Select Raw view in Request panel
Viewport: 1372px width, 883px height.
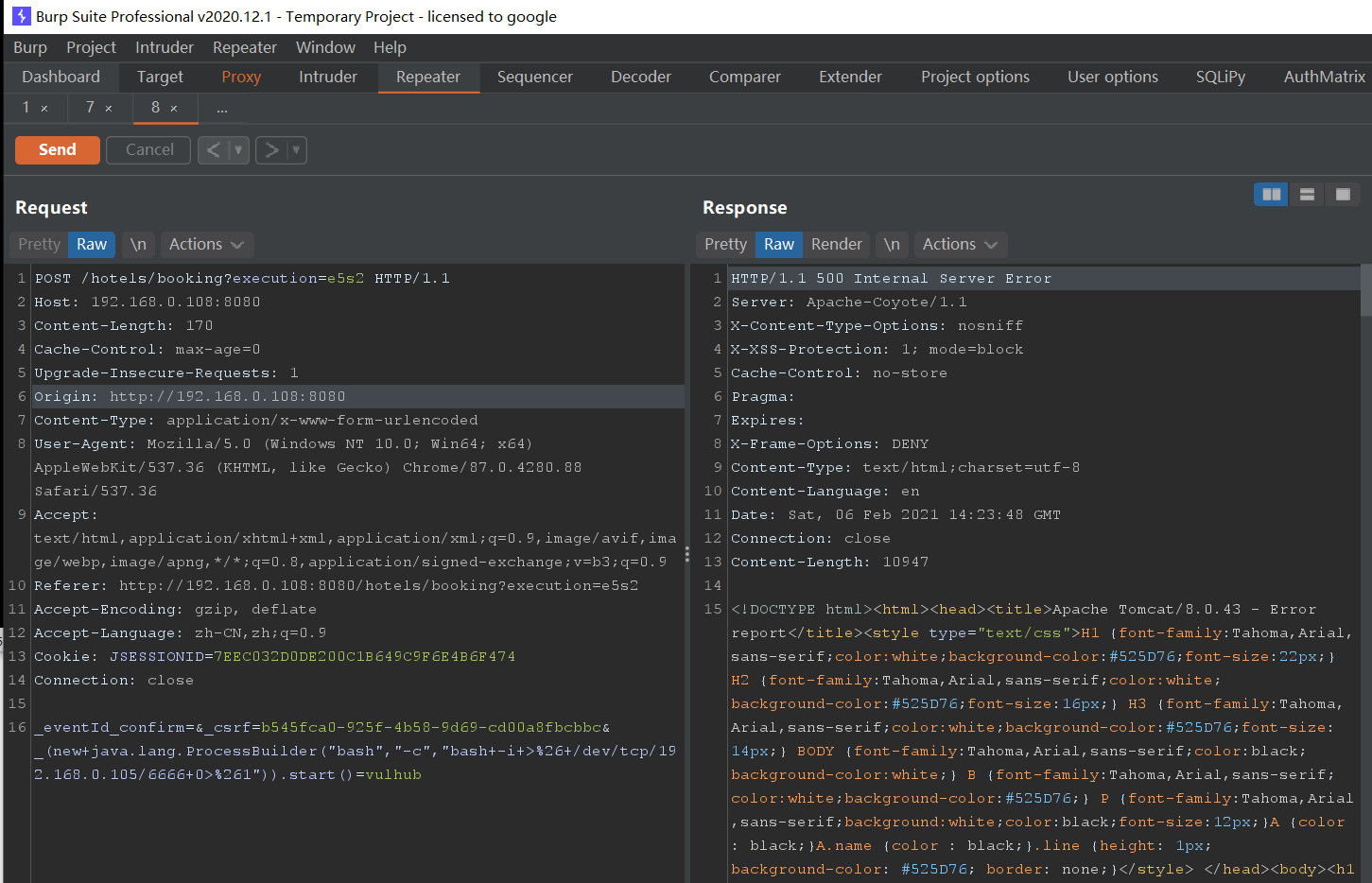point(92,244)
